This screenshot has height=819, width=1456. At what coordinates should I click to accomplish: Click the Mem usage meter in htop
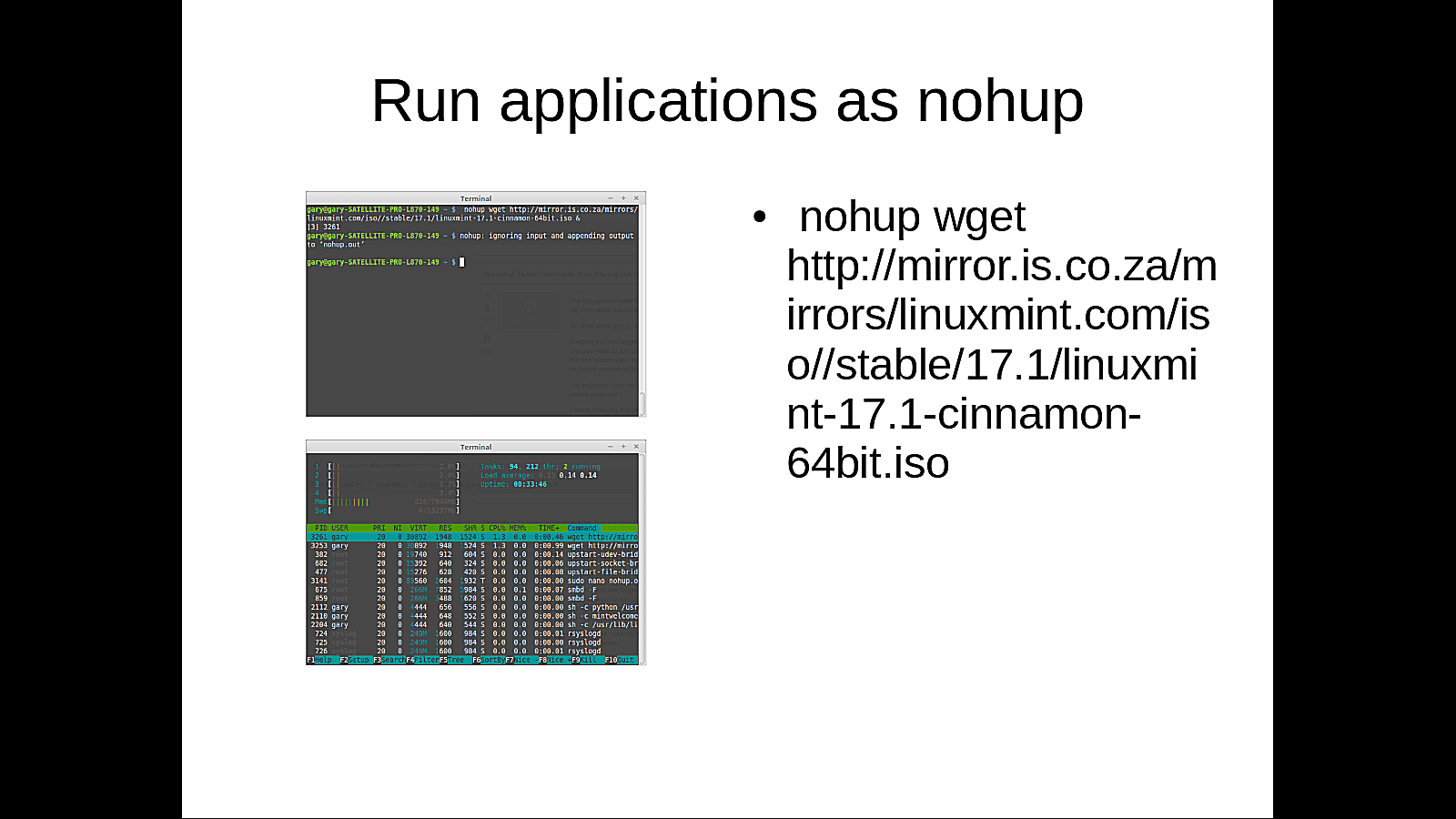tap(387, 501)
